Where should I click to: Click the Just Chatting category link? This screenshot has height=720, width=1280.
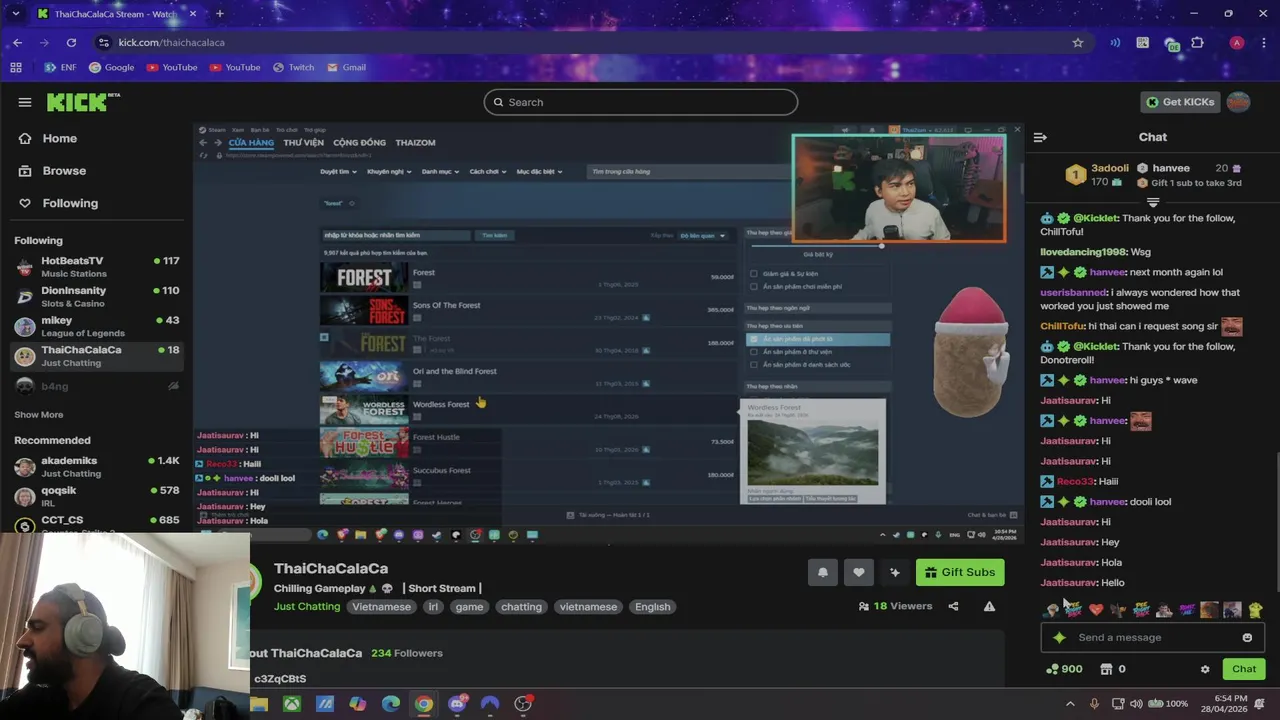(x=307, y=606)
